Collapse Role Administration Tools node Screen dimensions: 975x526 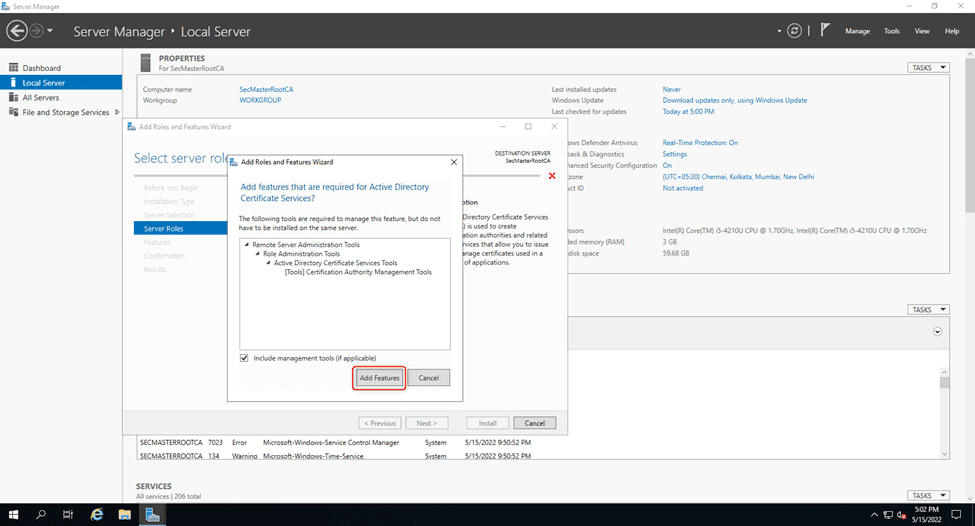257,254
